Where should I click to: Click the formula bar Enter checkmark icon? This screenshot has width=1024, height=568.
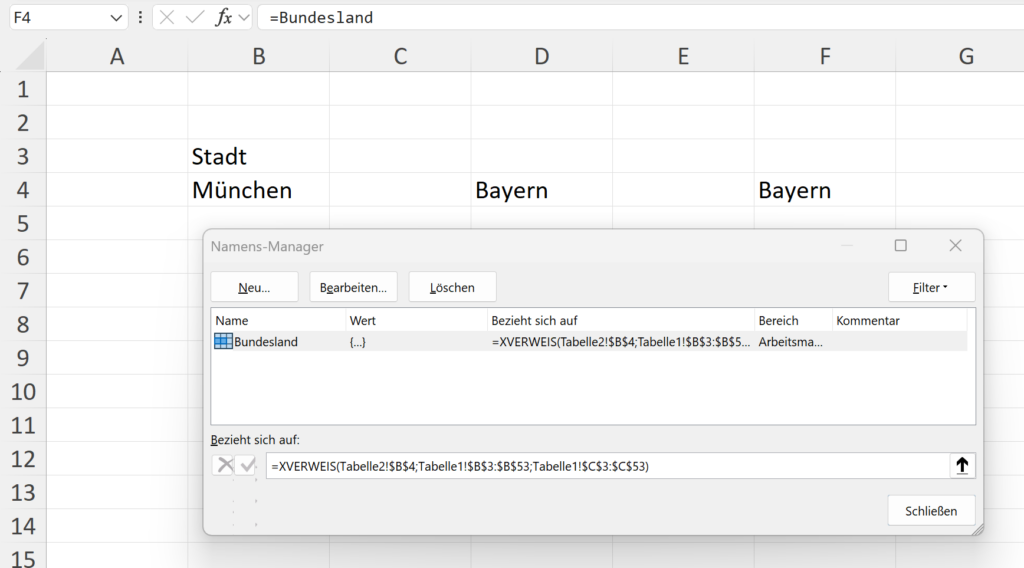click(x=194, y=17)
